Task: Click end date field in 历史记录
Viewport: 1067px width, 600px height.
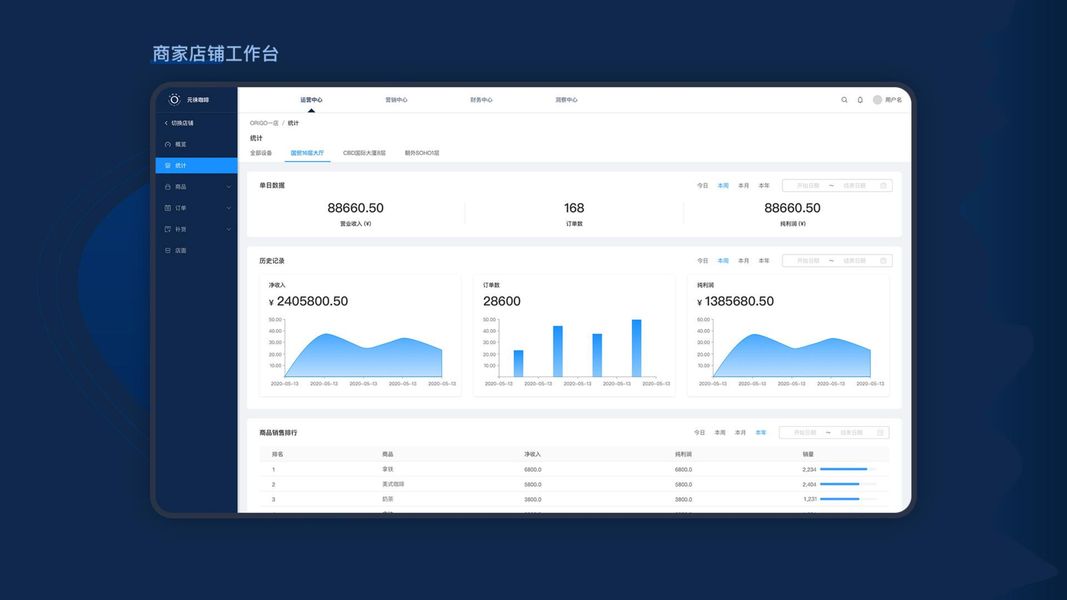Action: (855, 261)
